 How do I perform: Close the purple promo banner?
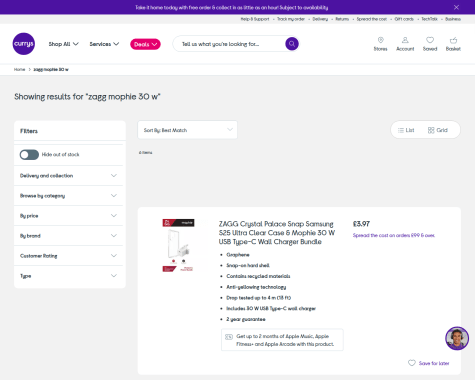(456, 7)
